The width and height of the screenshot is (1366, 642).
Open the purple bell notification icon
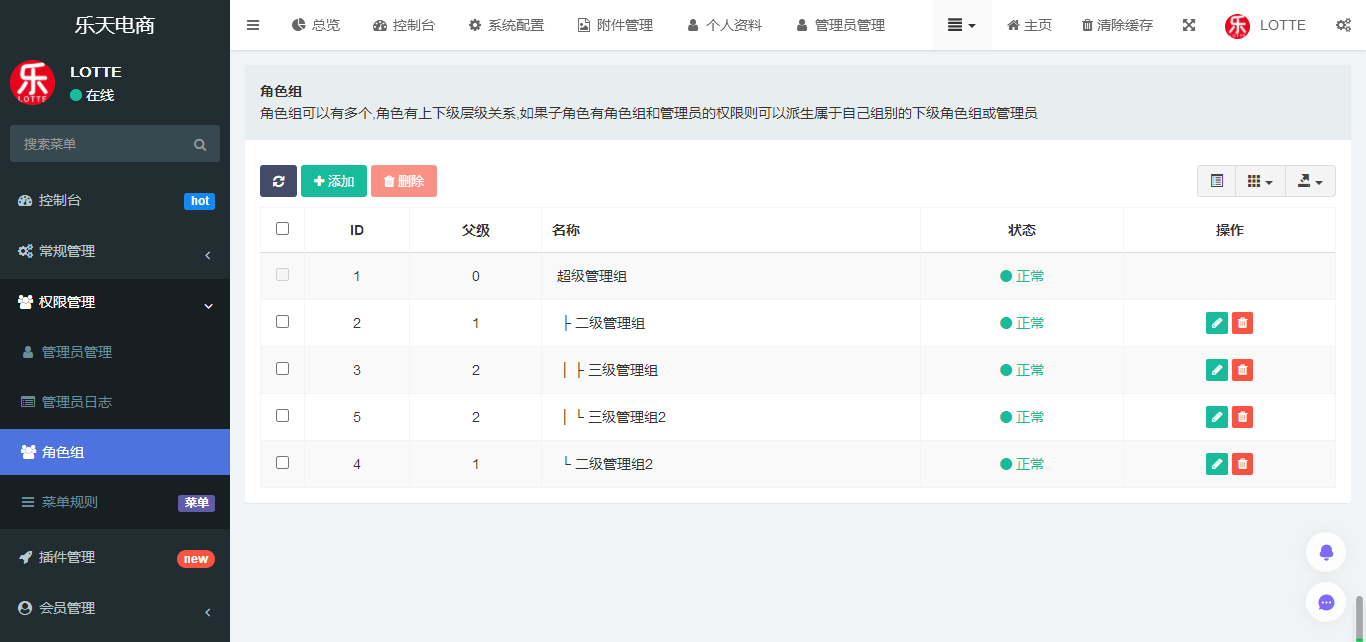coord(1326,552)
